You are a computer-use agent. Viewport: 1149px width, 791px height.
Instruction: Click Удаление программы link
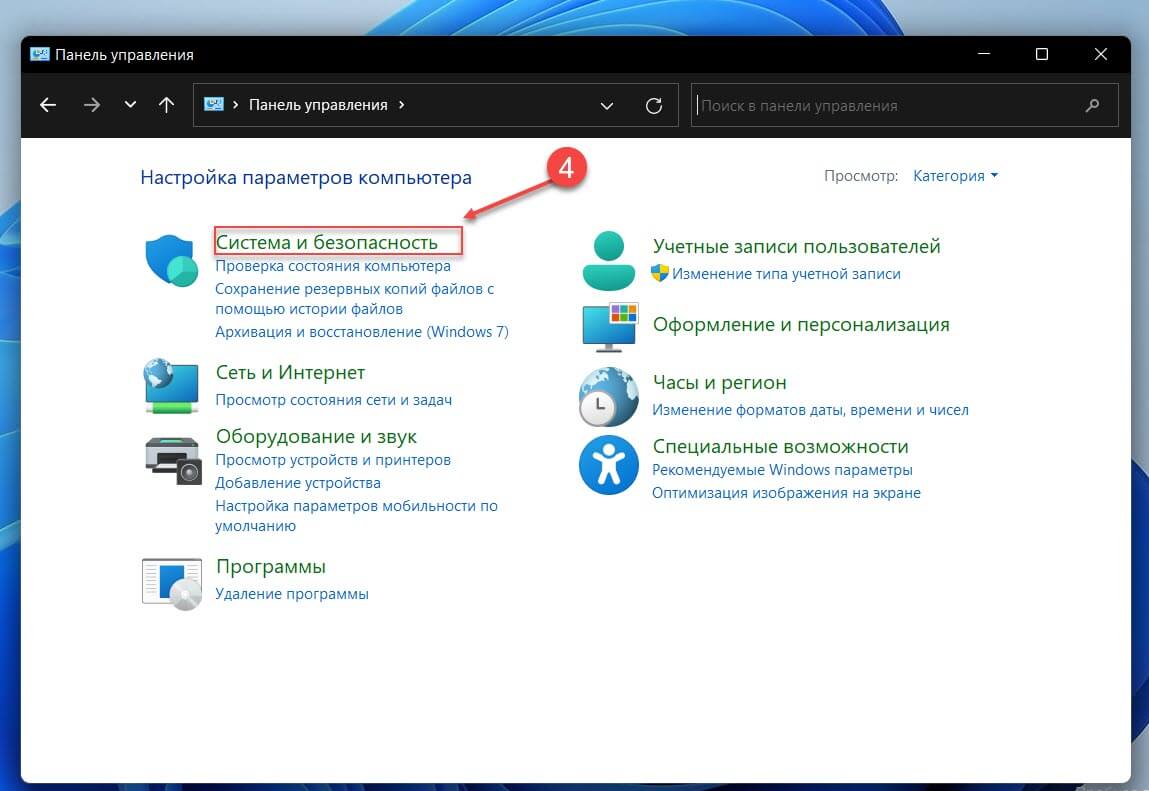[292, 594]
